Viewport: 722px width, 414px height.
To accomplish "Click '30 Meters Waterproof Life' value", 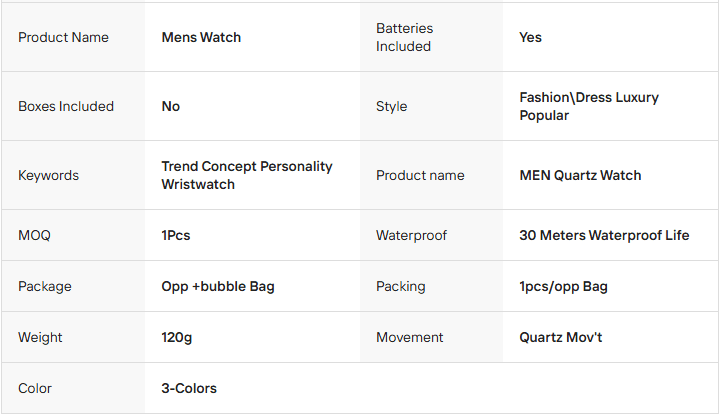I will (x=604, y=236).
